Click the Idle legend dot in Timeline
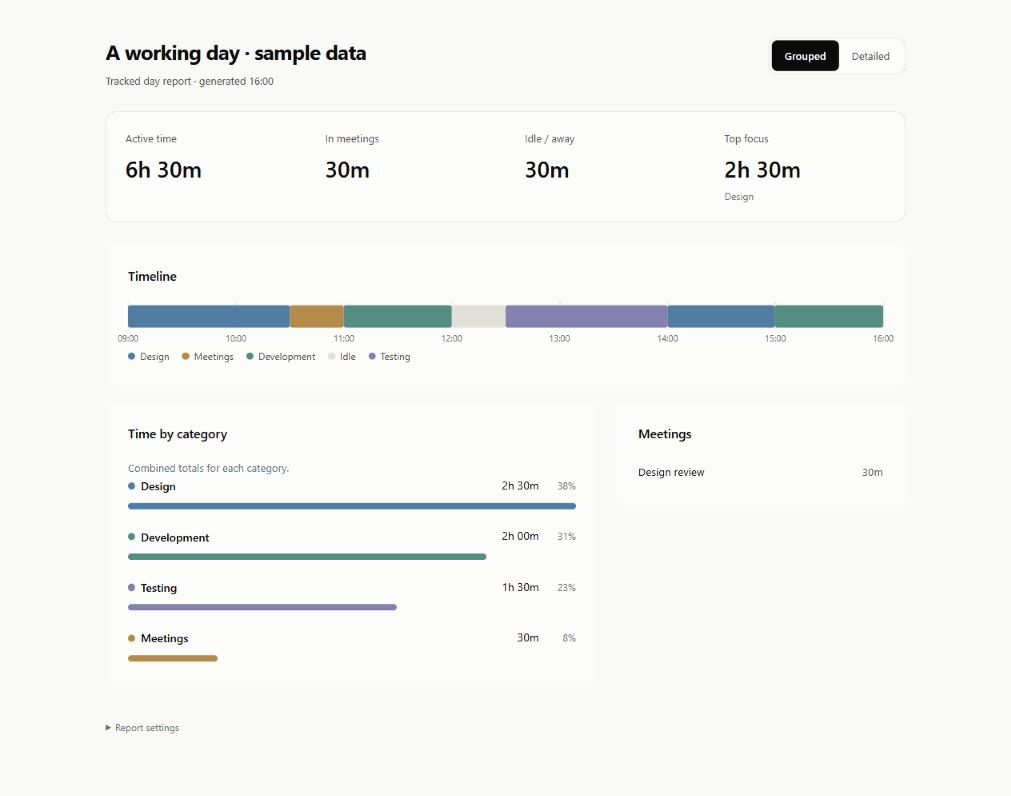 pos(331,356)
